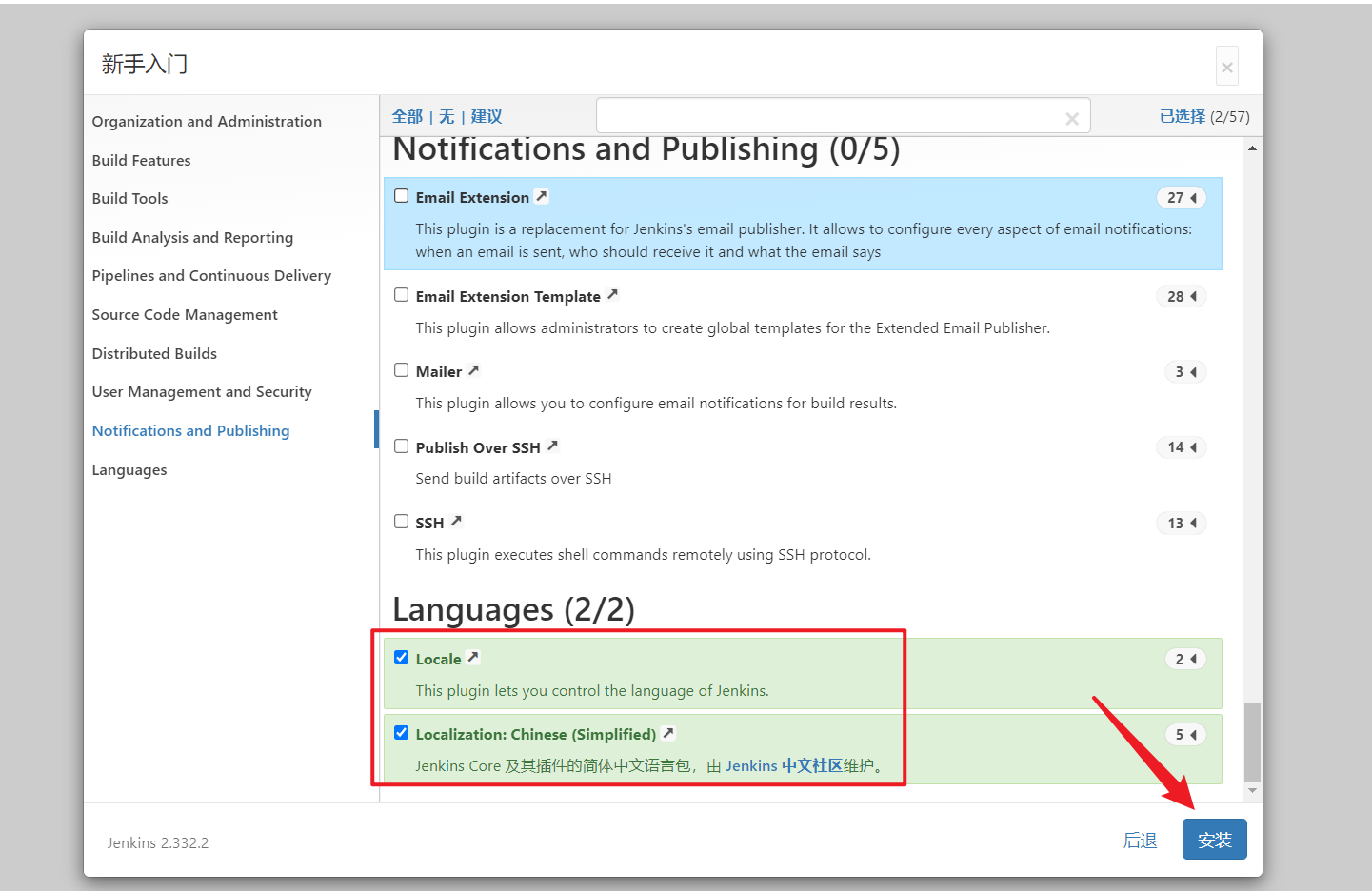Jump to Languages category
The height and width of the screenshot is (891, 1372).
pos(129,470)
